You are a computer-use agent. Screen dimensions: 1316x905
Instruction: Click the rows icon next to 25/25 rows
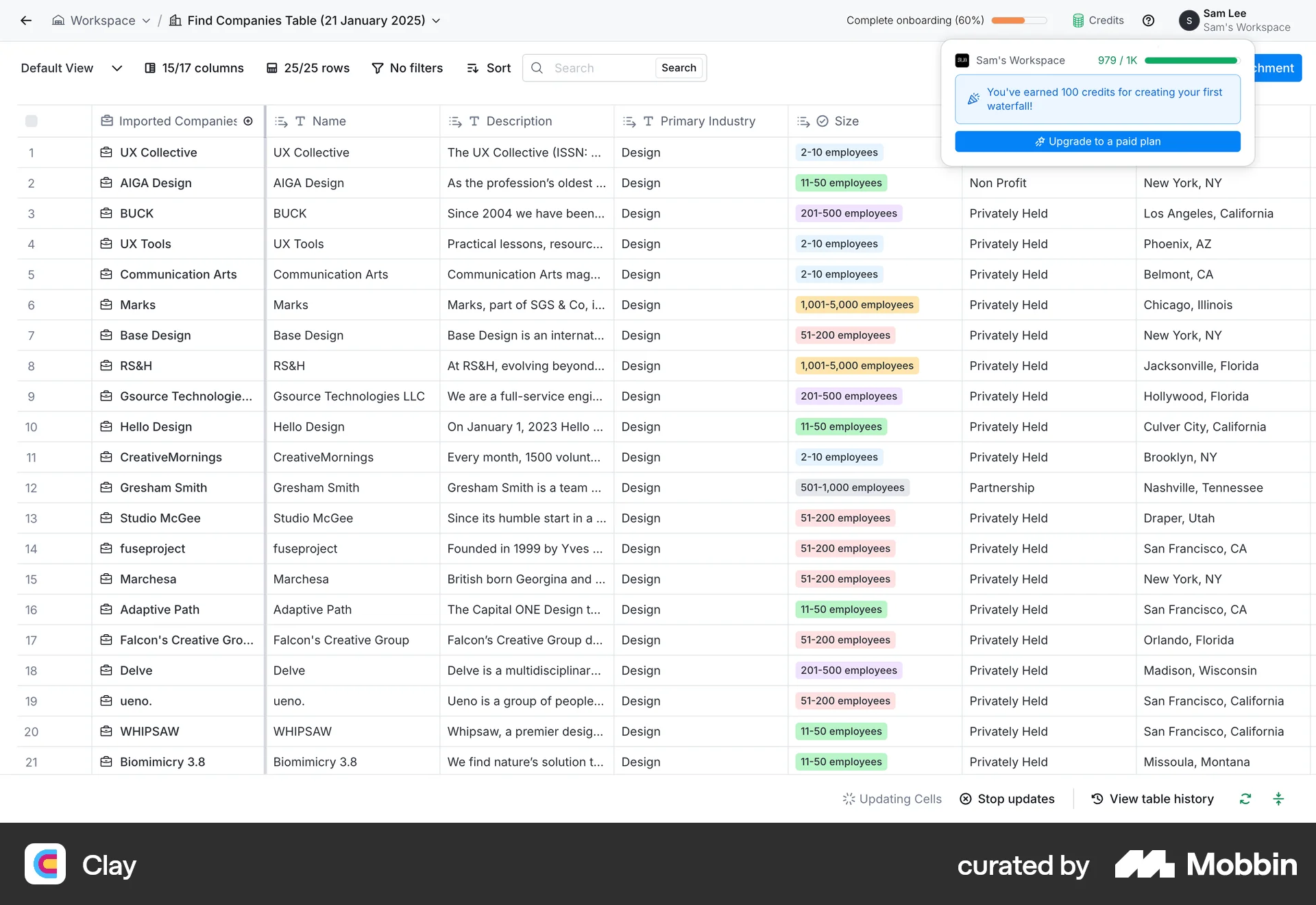[271, 68]
